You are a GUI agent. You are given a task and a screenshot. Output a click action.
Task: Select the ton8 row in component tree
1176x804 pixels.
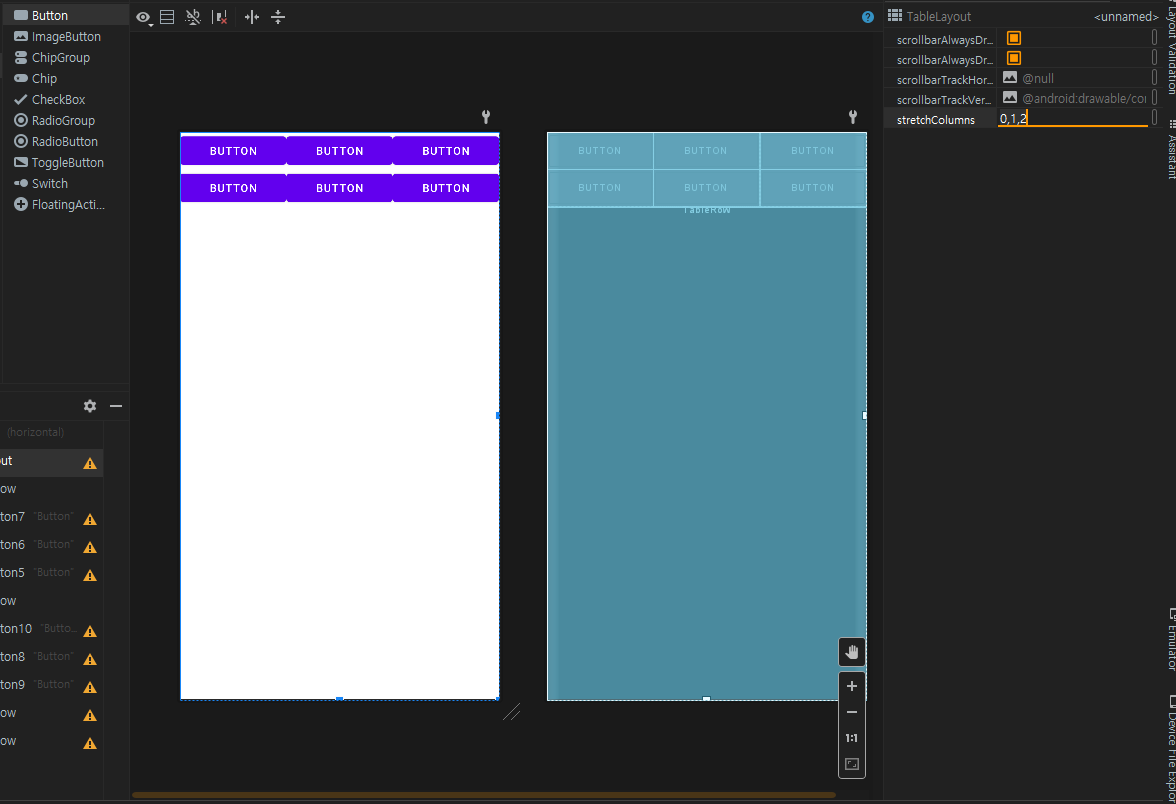click(51, 656)
